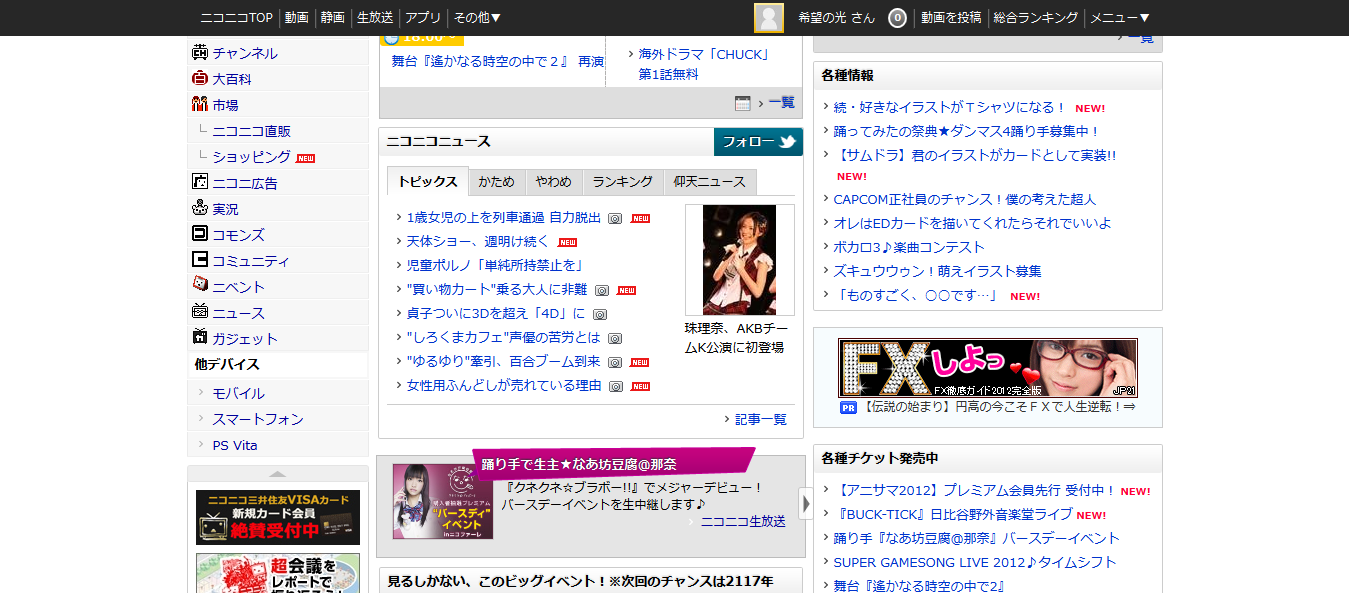
Task: Collapse sidebar with the up arrow bar
Action: pyautogui.click(x=278, y=474)
